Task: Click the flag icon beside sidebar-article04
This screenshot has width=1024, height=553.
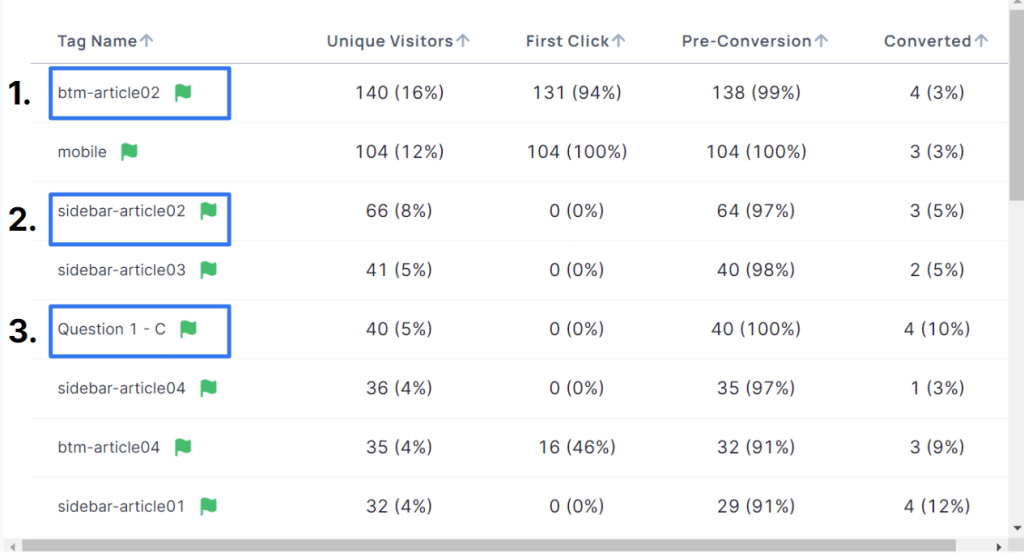Action: [208, 388]
